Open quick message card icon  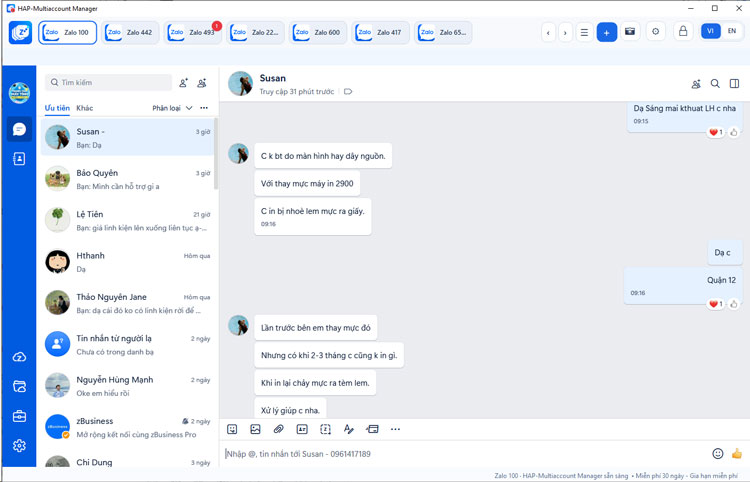pyautogui.click(x=372, y=429)
